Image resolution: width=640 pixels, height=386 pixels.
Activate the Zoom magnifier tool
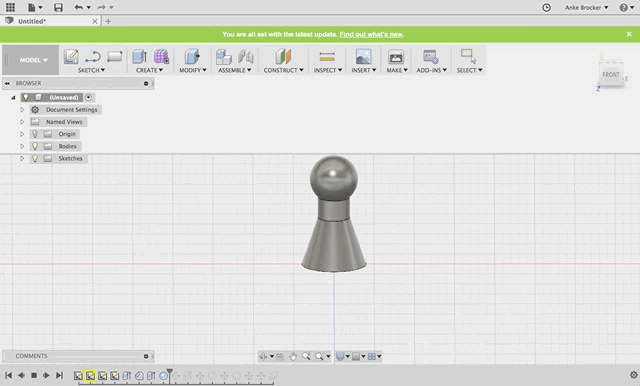(x=306, y=356)
